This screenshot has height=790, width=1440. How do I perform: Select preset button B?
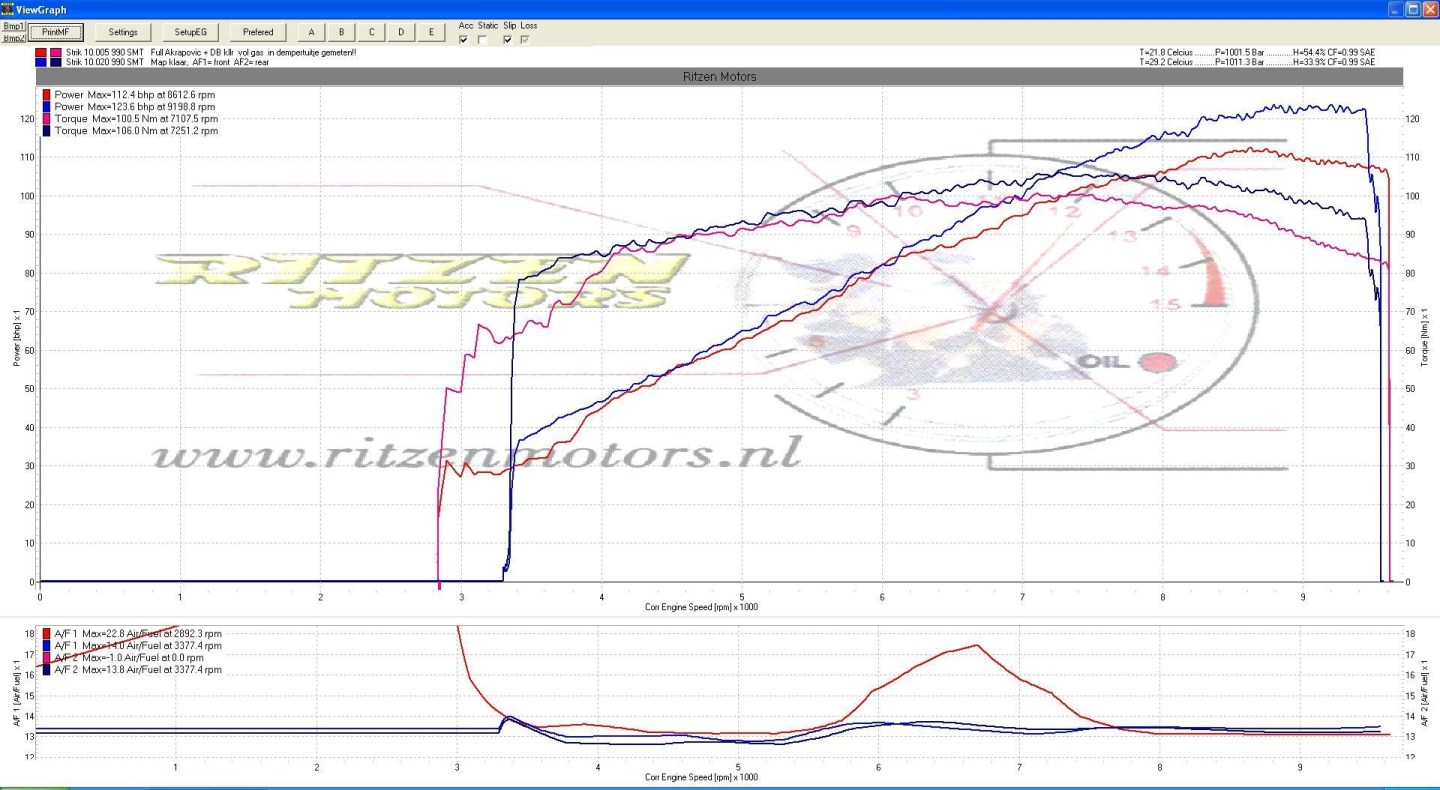341,32
